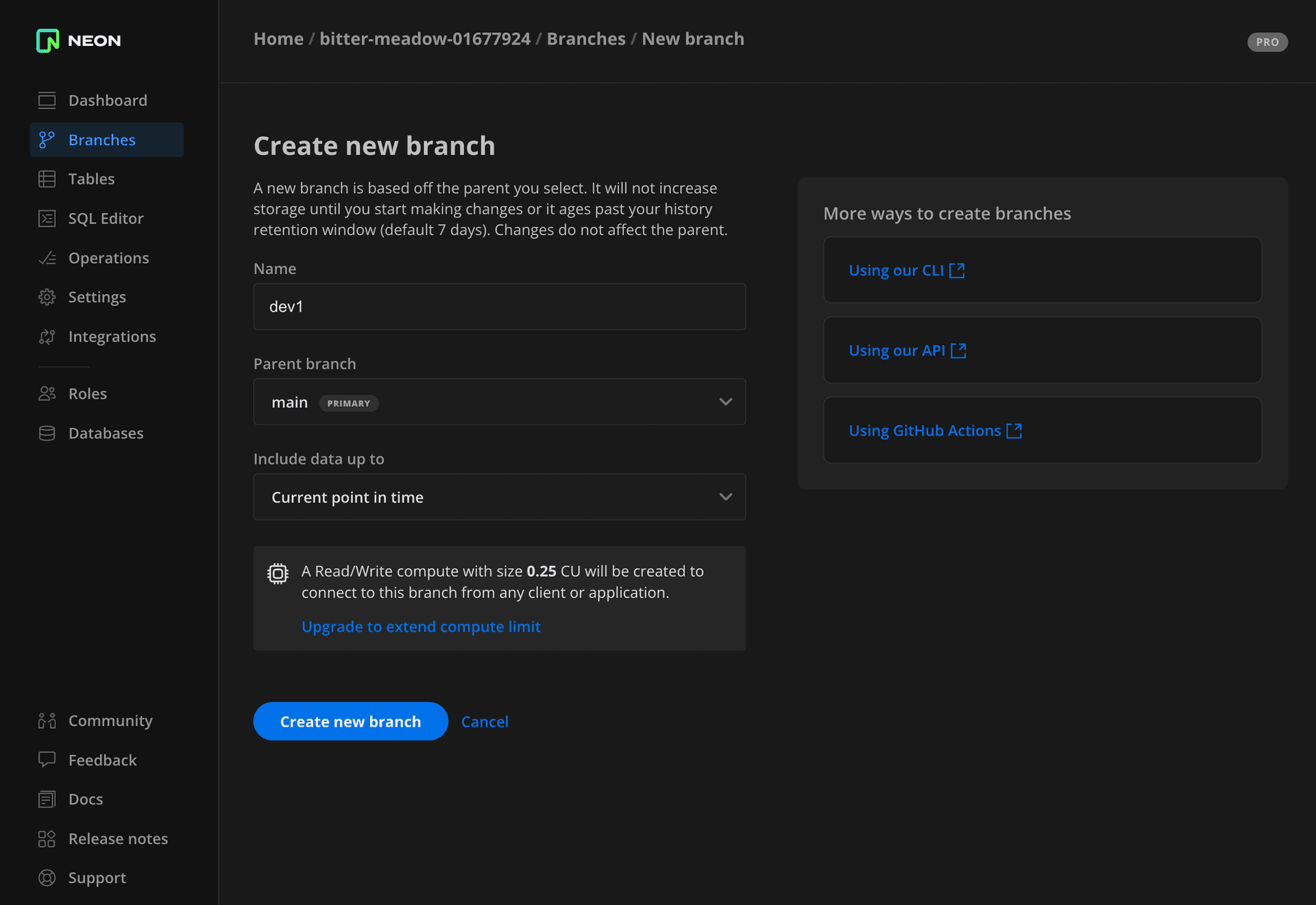The width and height of the screenshot is (1316, 905).
Task: Open the Settings menu item
Action: (97, 296)
